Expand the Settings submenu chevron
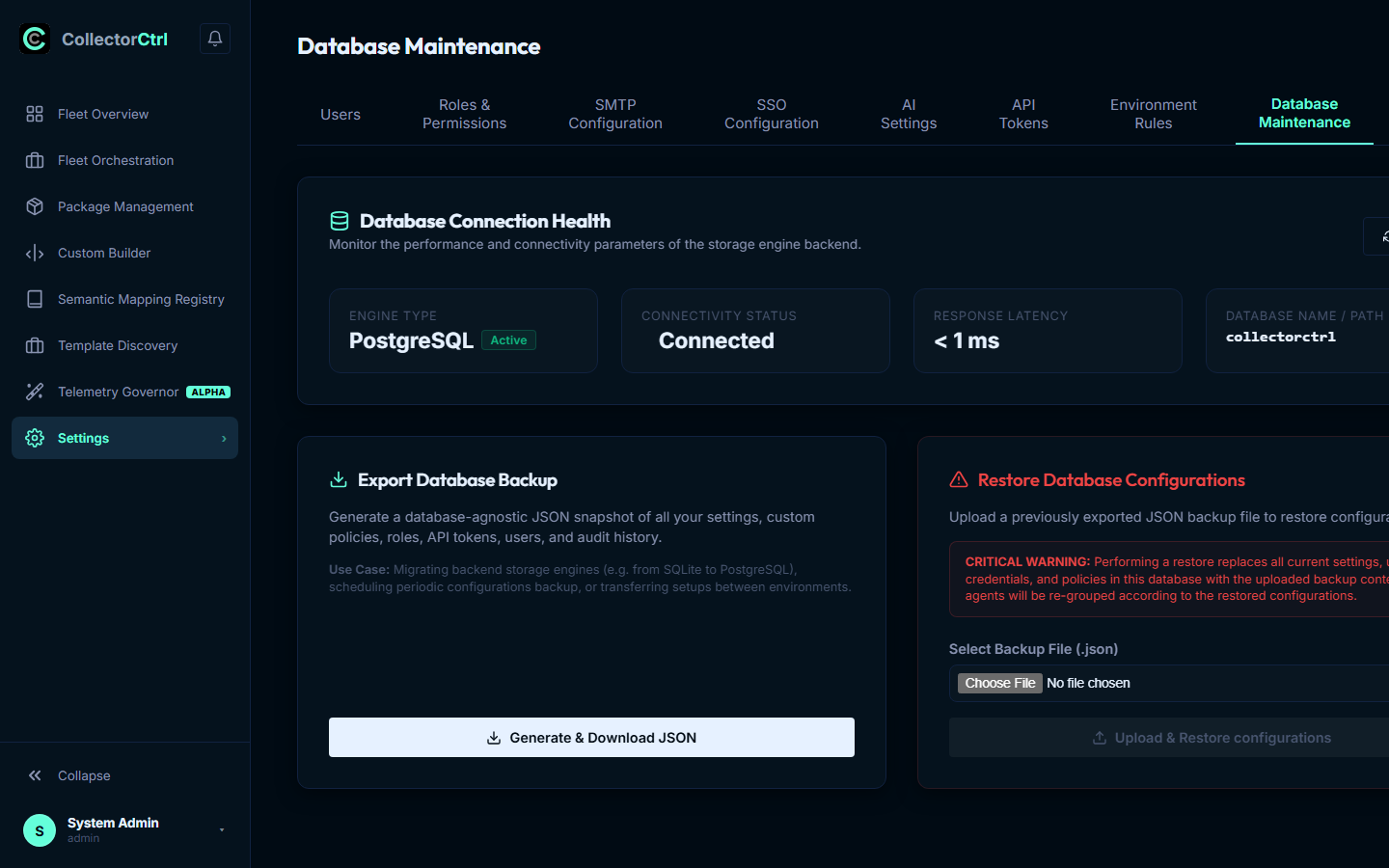1389x868 pixels. [x=224, y=439]
